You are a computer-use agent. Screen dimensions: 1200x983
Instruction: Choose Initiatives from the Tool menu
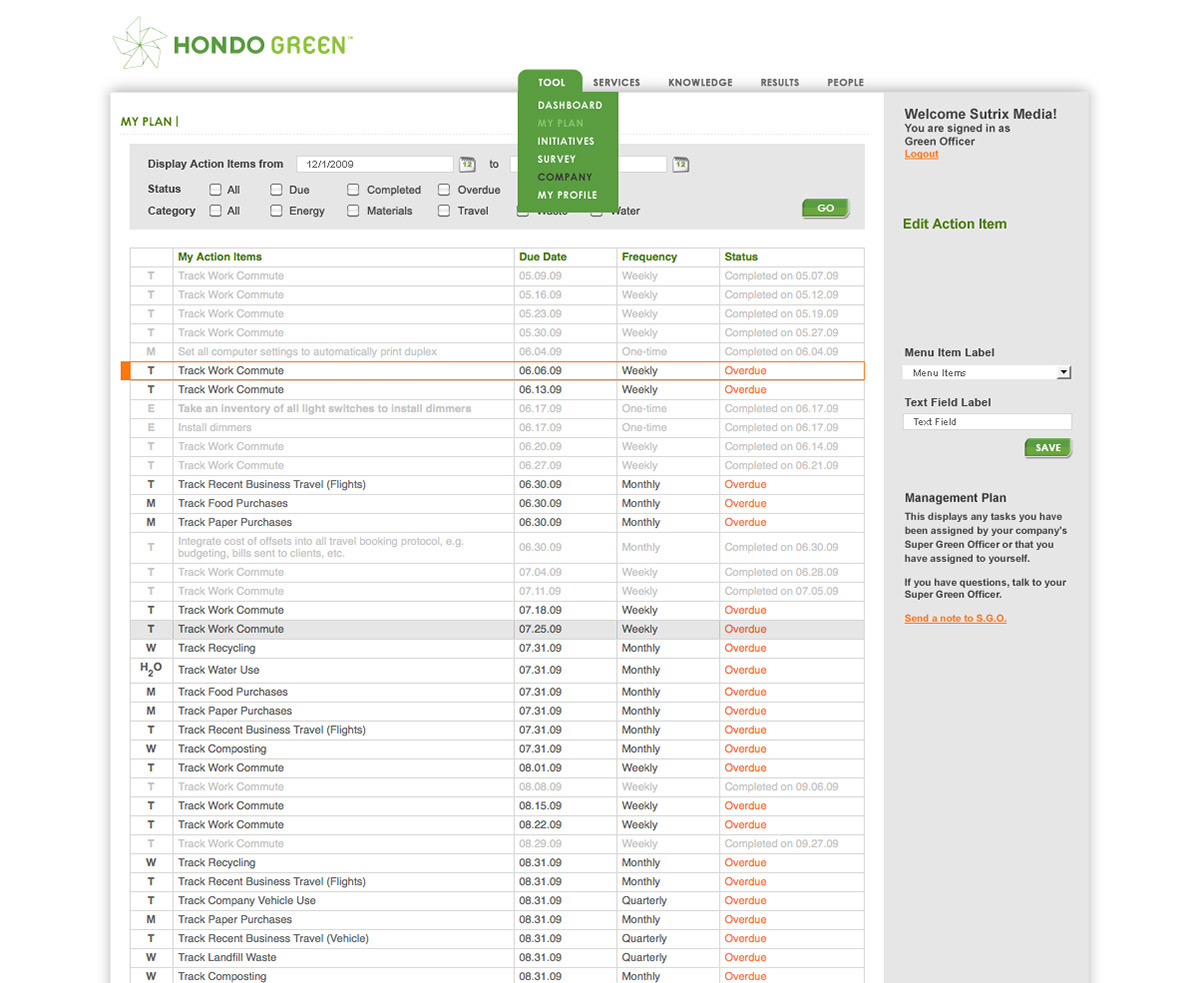566,141
